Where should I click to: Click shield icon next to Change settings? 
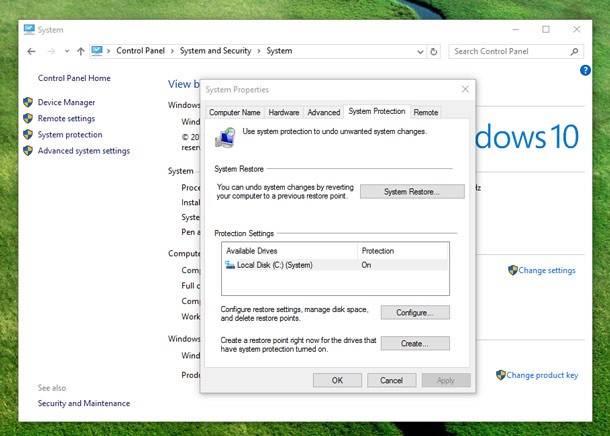pyautogui.click(x=513, y=270)
